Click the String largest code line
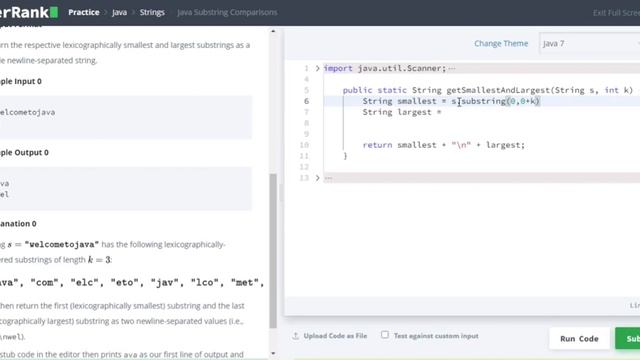 click(402, 112)
